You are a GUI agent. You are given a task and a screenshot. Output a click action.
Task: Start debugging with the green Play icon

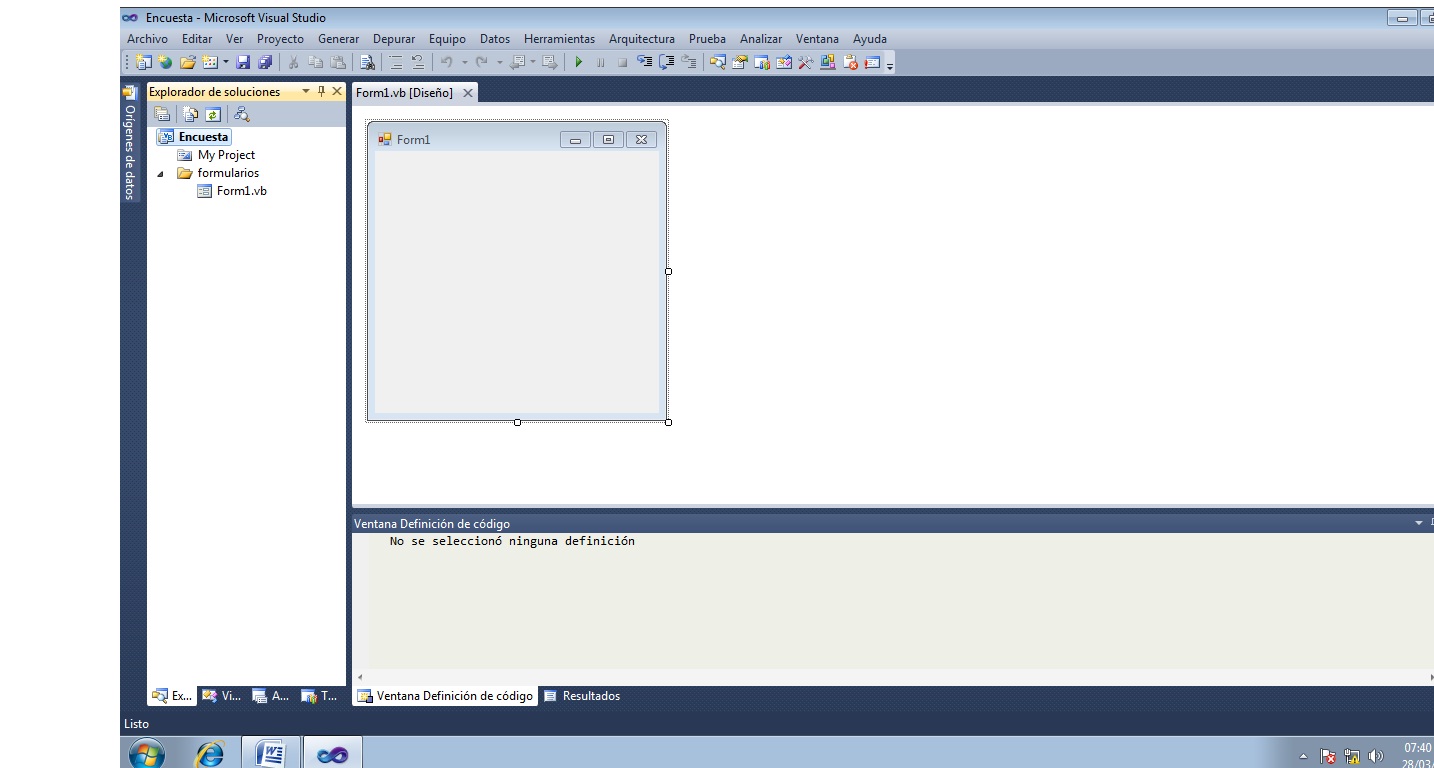point(578,62)
